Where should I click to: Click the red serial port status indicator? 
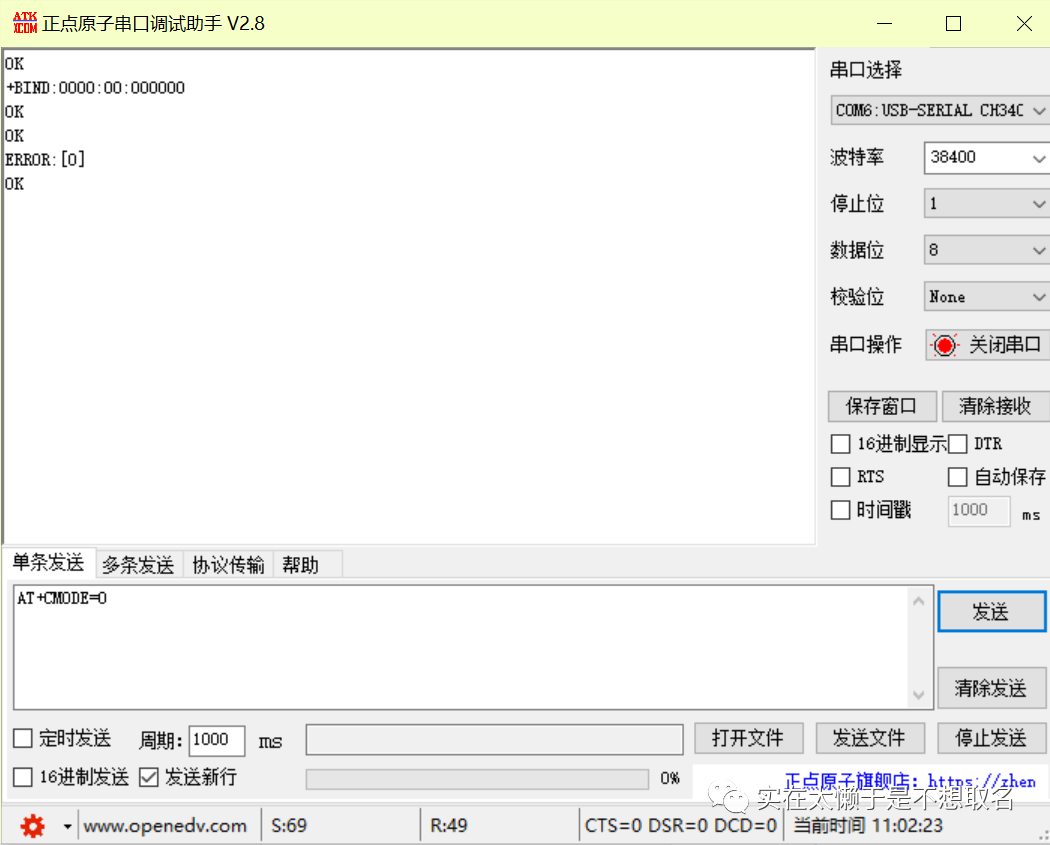click(944, 345)
